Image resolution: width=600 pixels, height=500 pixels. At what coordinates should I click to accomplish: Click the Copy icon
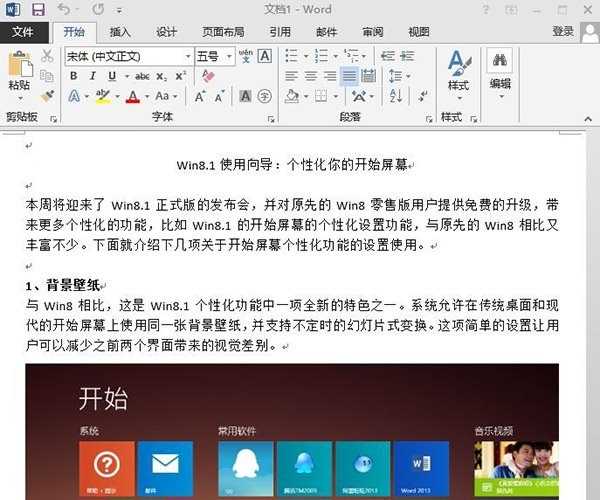[47, 76]
